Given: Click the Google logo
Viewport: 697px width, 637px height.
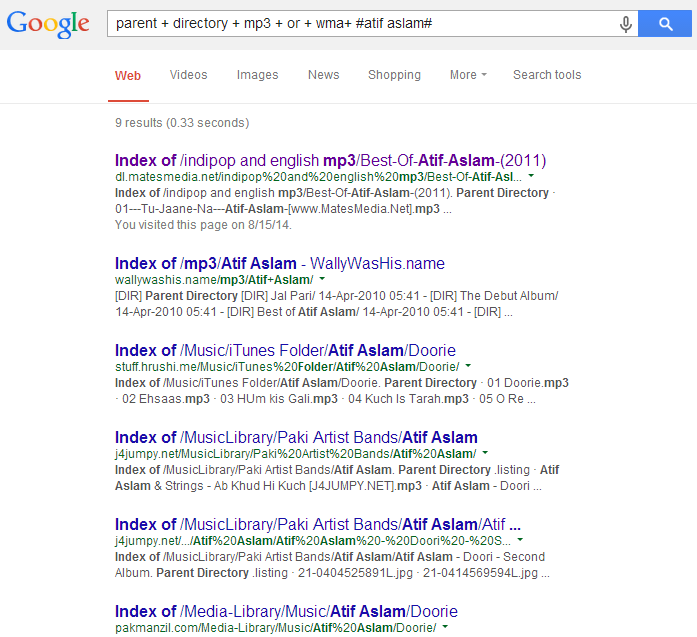Looking at the screenshot, I should click(48, 24).
